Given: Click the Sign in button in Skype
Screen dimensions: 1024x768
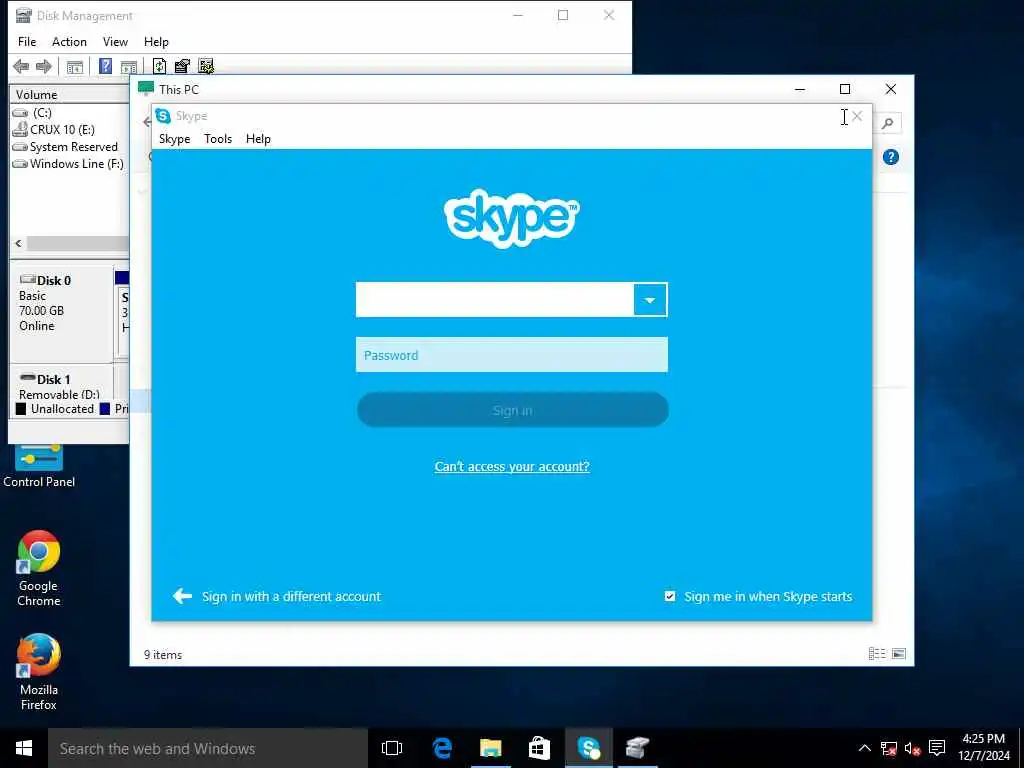Looking at the screenshot, I should [x=513, y=410].
